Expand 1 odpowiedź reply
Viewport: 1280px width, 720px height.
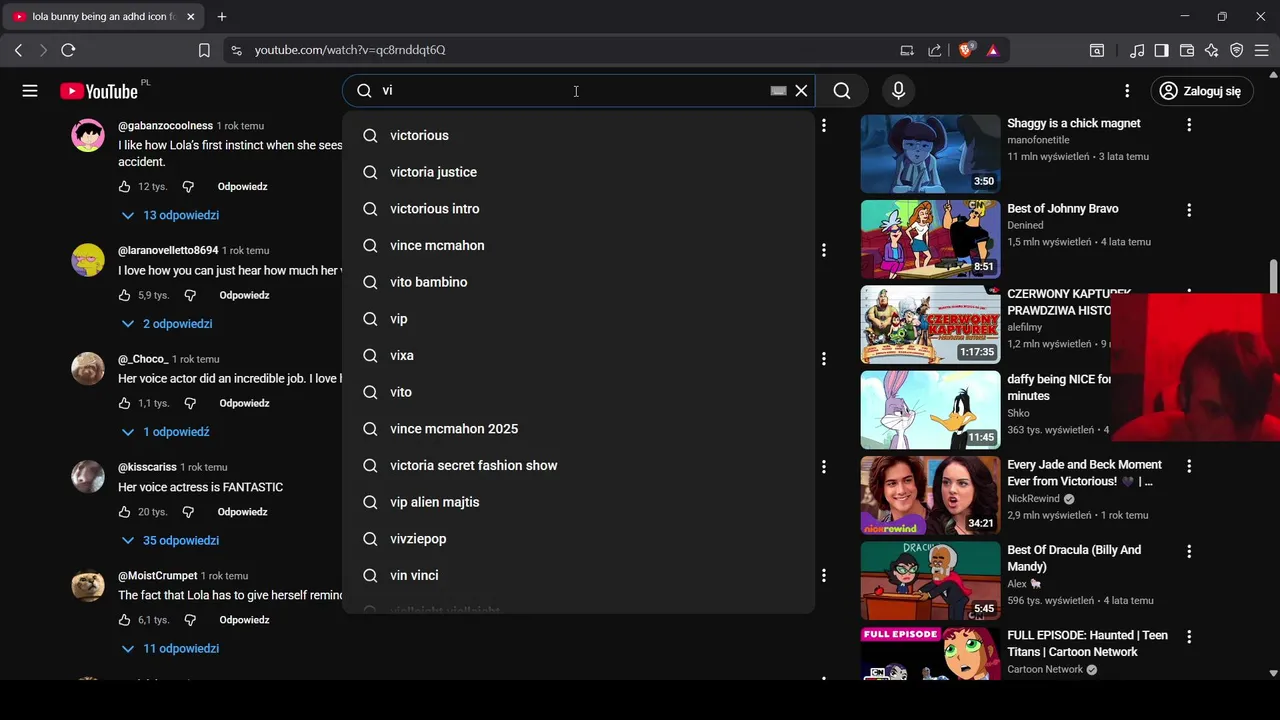pyautogui.click(x=165, y=432)
